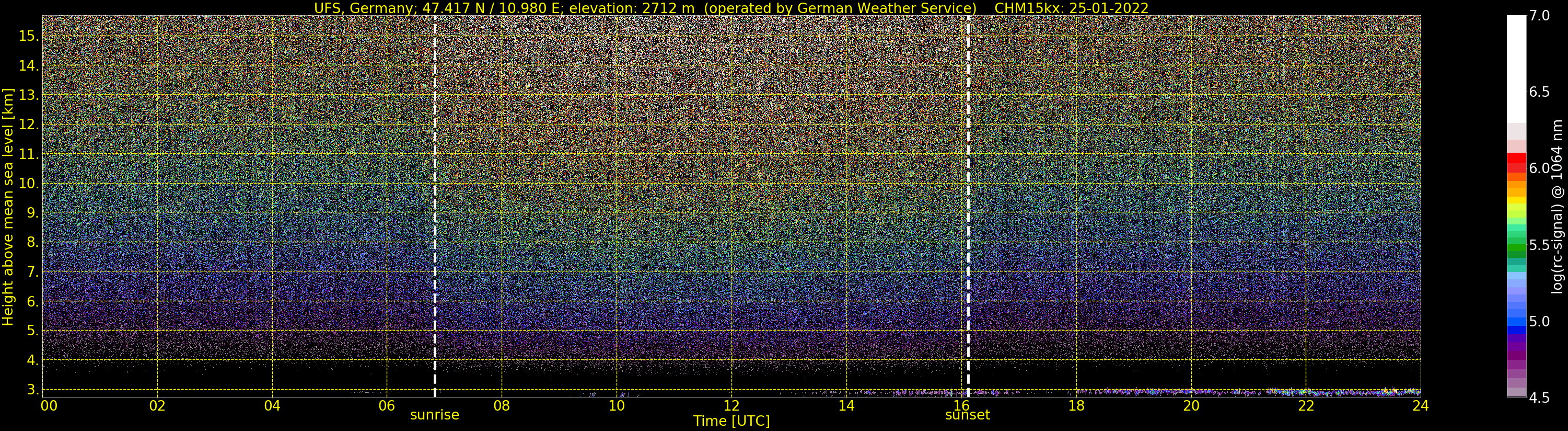Click the white dashed sunrise marker line
The width and height of the screenshot is (1568, 431).
[435, 206]
